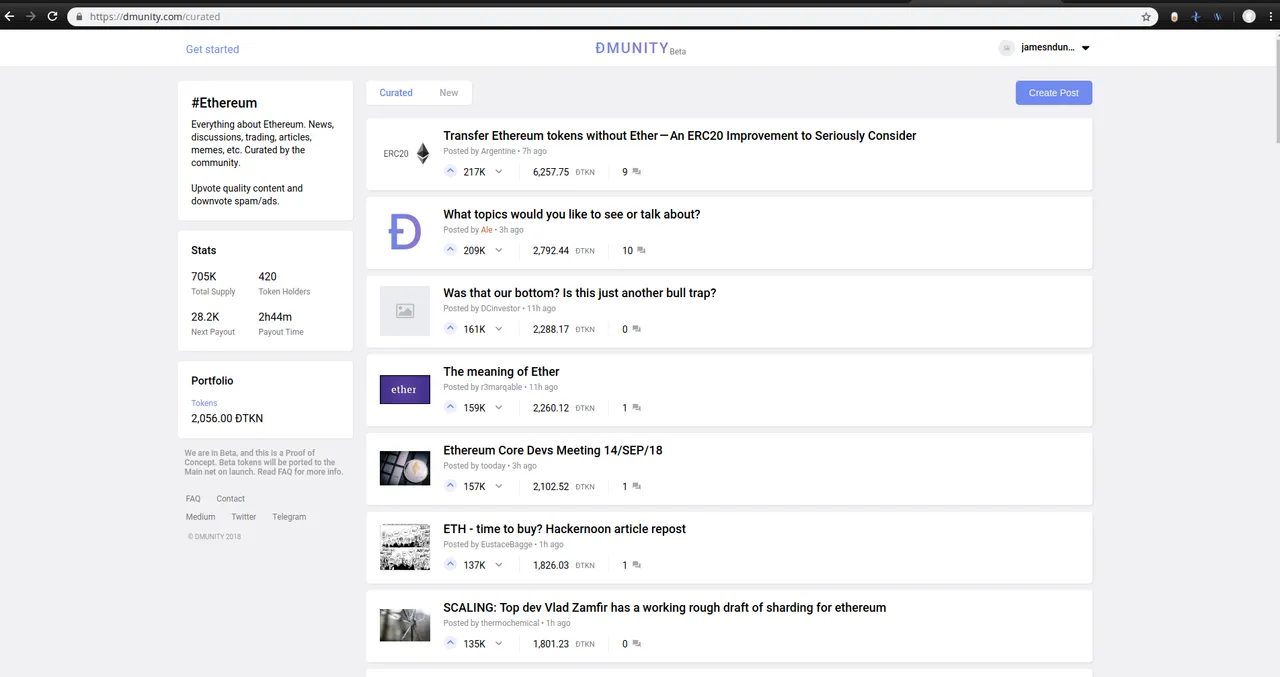Image resolution: width=1280 pixels, height=677 pixels.
Task: Open author thermochemical's profile
Action: coord(510,623)
